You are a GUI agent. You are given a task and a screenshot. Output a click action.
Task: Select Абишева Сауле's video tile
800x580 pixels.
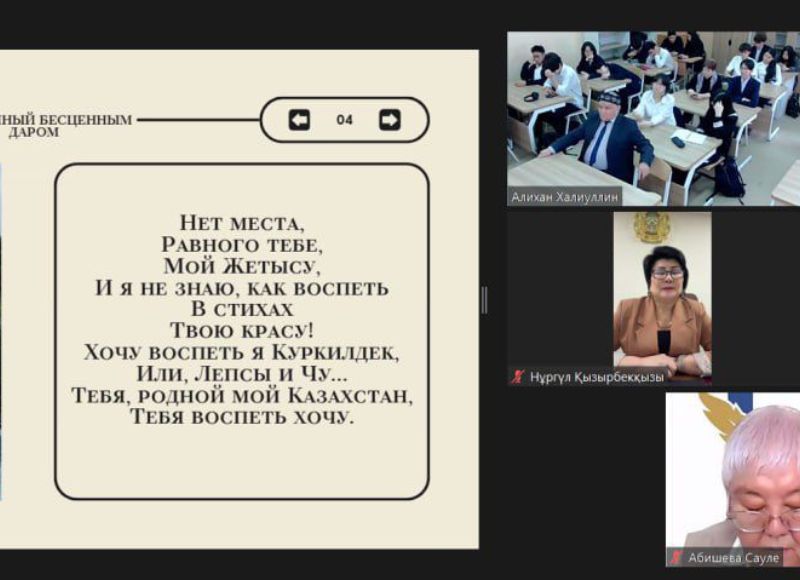[733, 475]
